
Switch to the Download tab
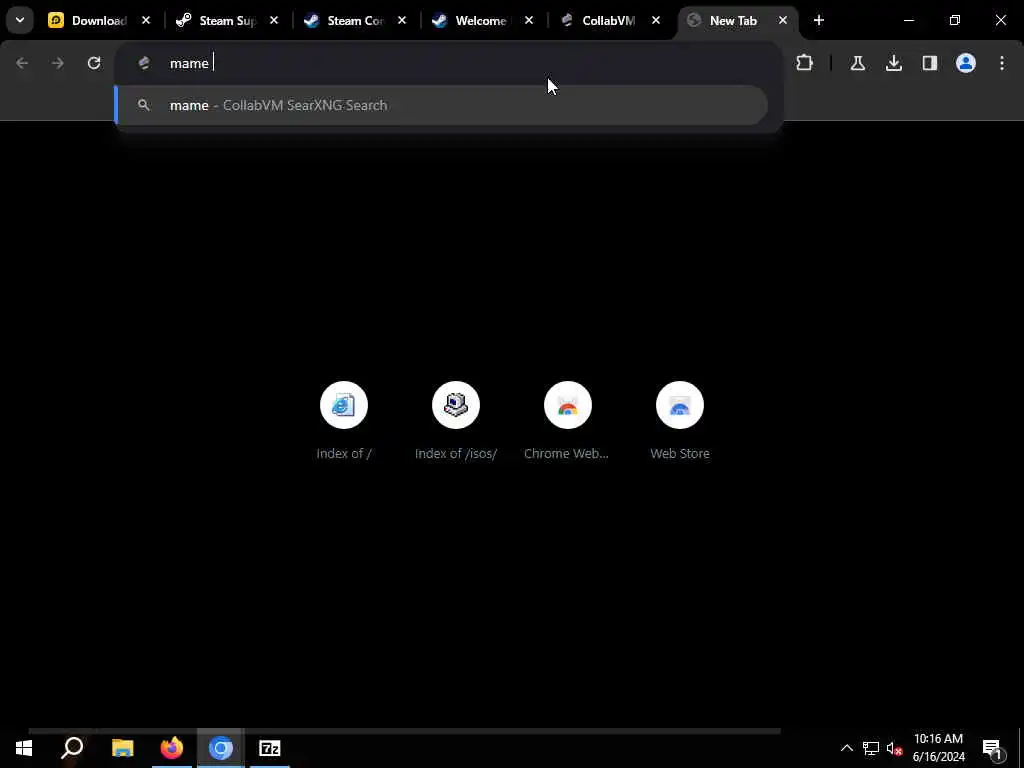[99, 20]
